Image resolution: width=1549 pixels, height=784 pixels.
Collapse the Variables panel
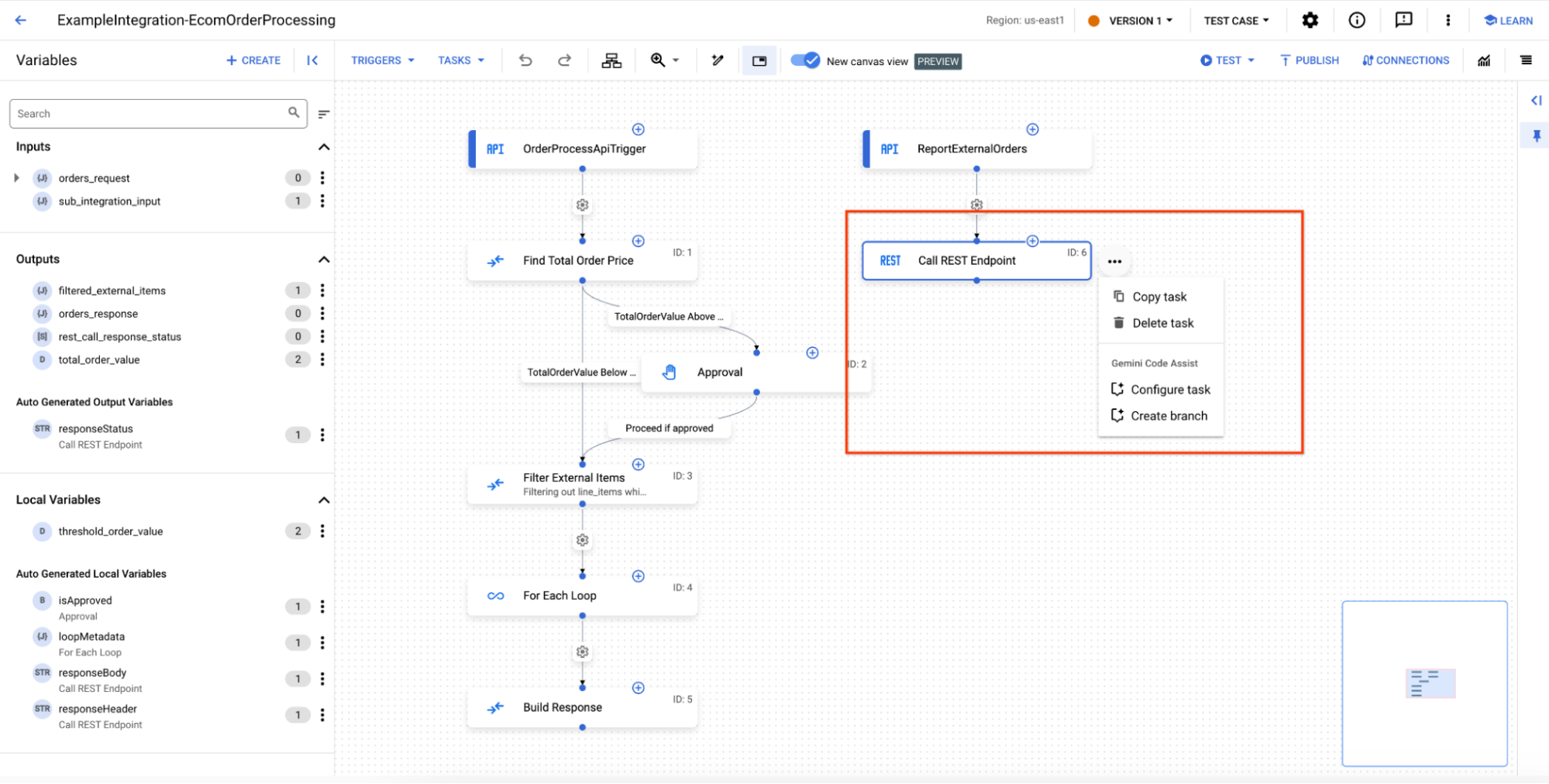[312, 60]
